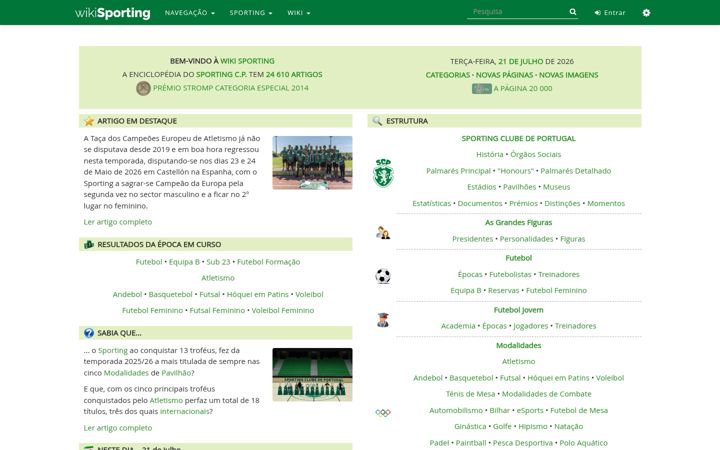720x450 pixels.
Task: Open the Categorias link
Action: pos(448,75)
